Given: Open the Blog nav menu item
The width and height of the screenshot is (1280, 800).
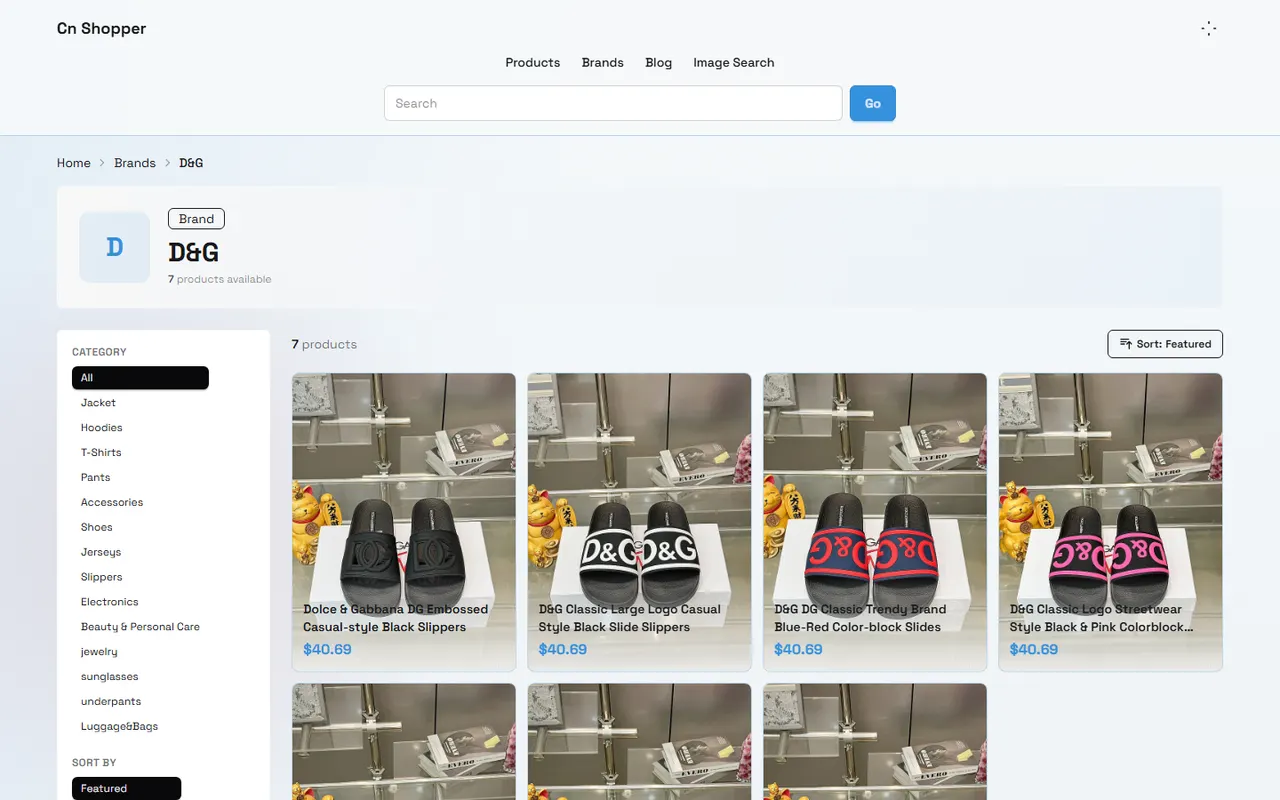Looking at the screenshot, I should tap(659, 63).
